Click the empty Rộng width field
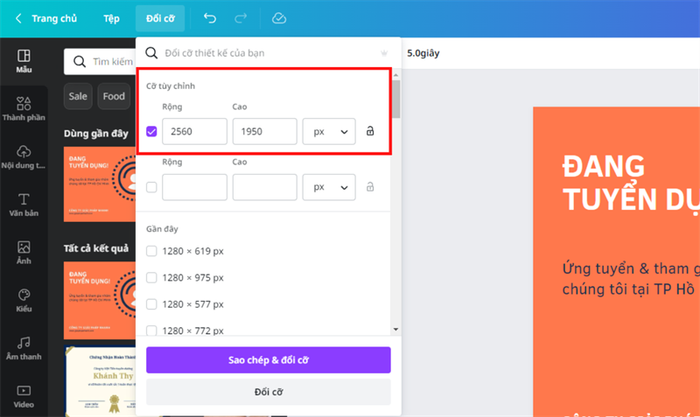 click(x=195, y=187)
